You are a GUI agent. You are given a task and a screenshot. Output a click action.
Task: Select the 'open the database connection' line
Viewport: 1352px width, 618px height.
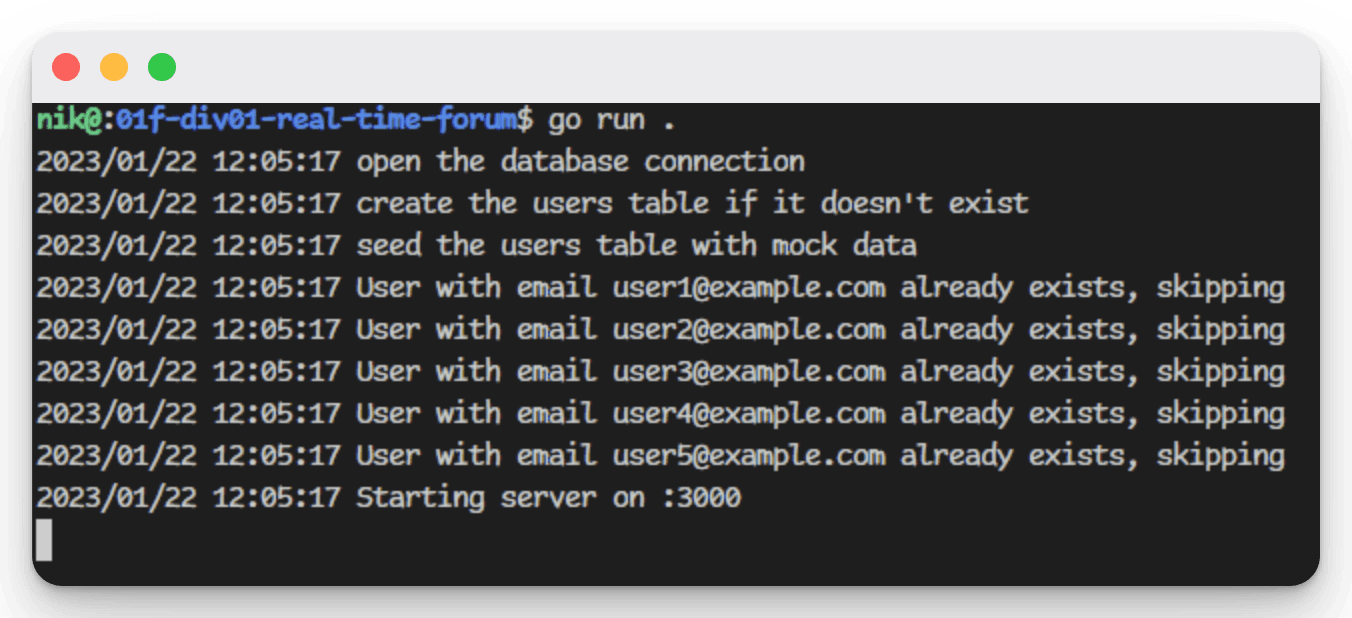[420, 162]
